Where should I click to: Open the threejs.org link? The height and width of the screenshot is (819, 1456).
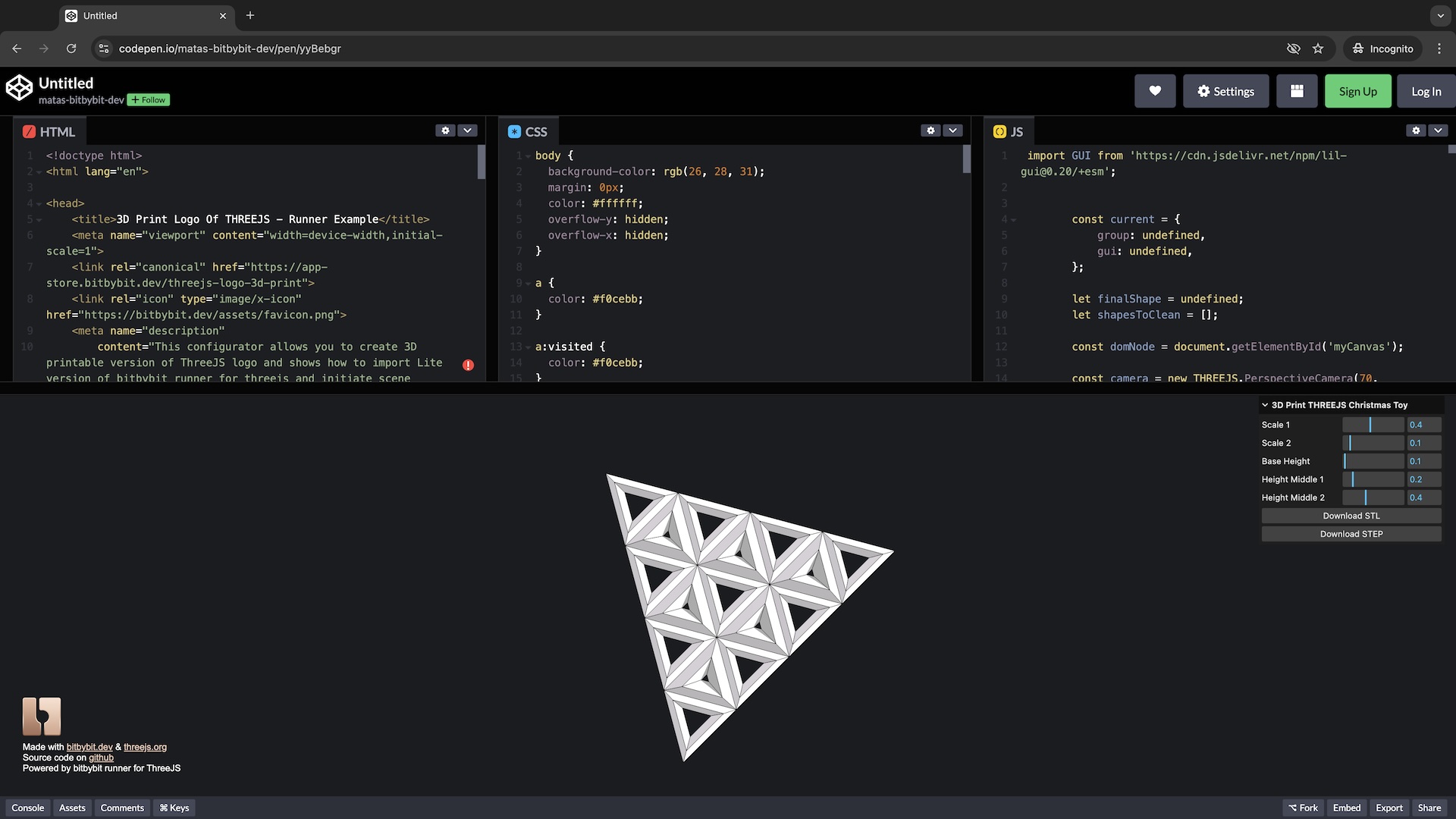point(145,747)
